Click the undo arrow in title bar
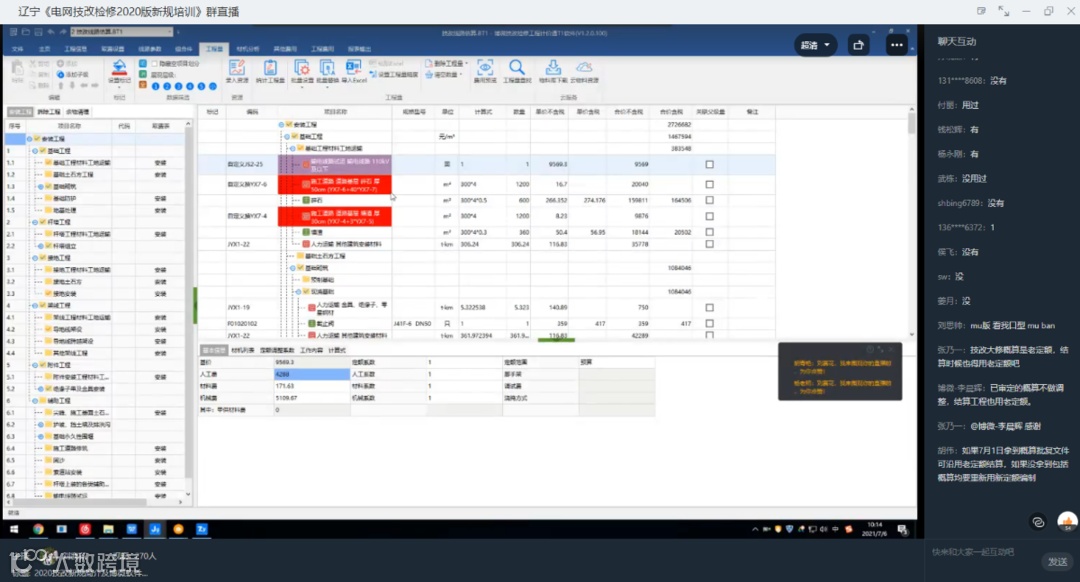The width and height of the screenshot is (1080, 582). [51, 32]
